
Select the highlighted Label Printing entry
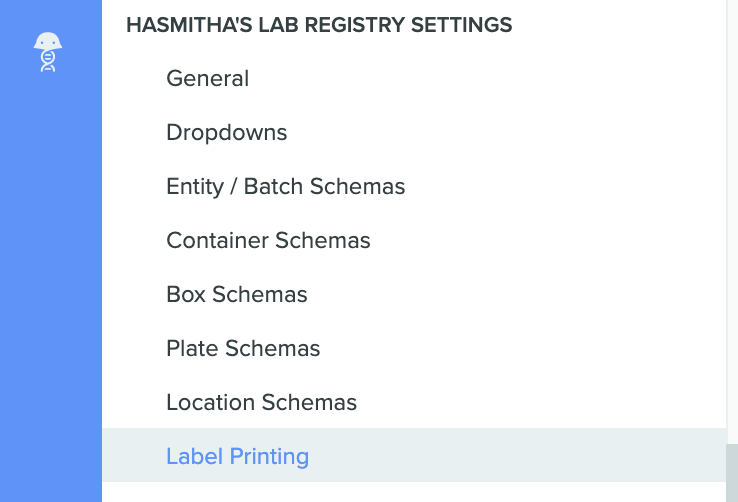[x=414, y=455]
